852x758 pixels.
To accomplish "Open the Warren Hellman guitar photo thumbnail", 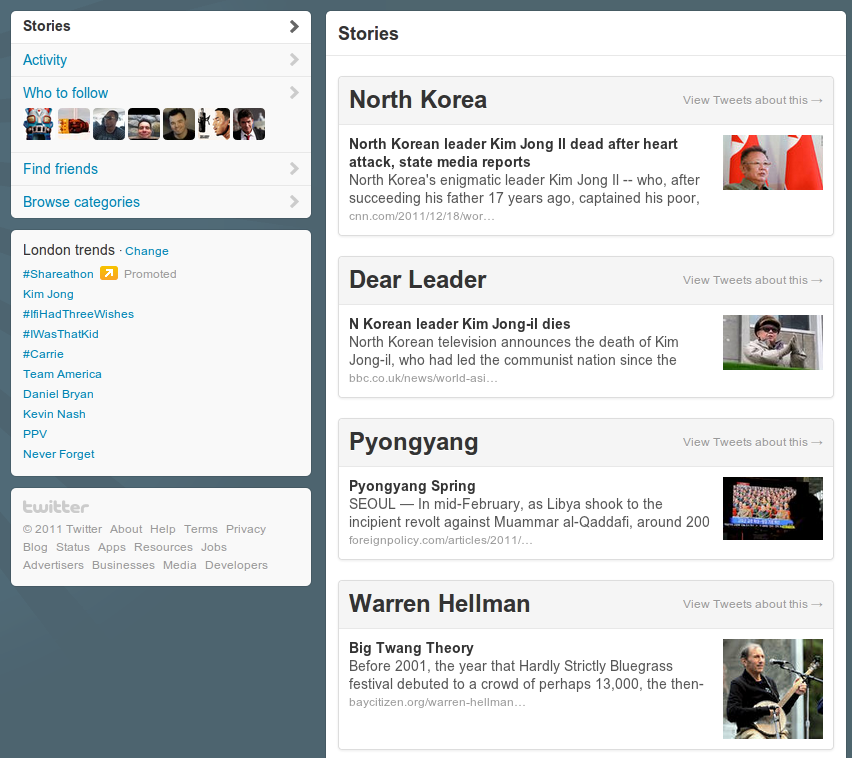I will 772,689.
